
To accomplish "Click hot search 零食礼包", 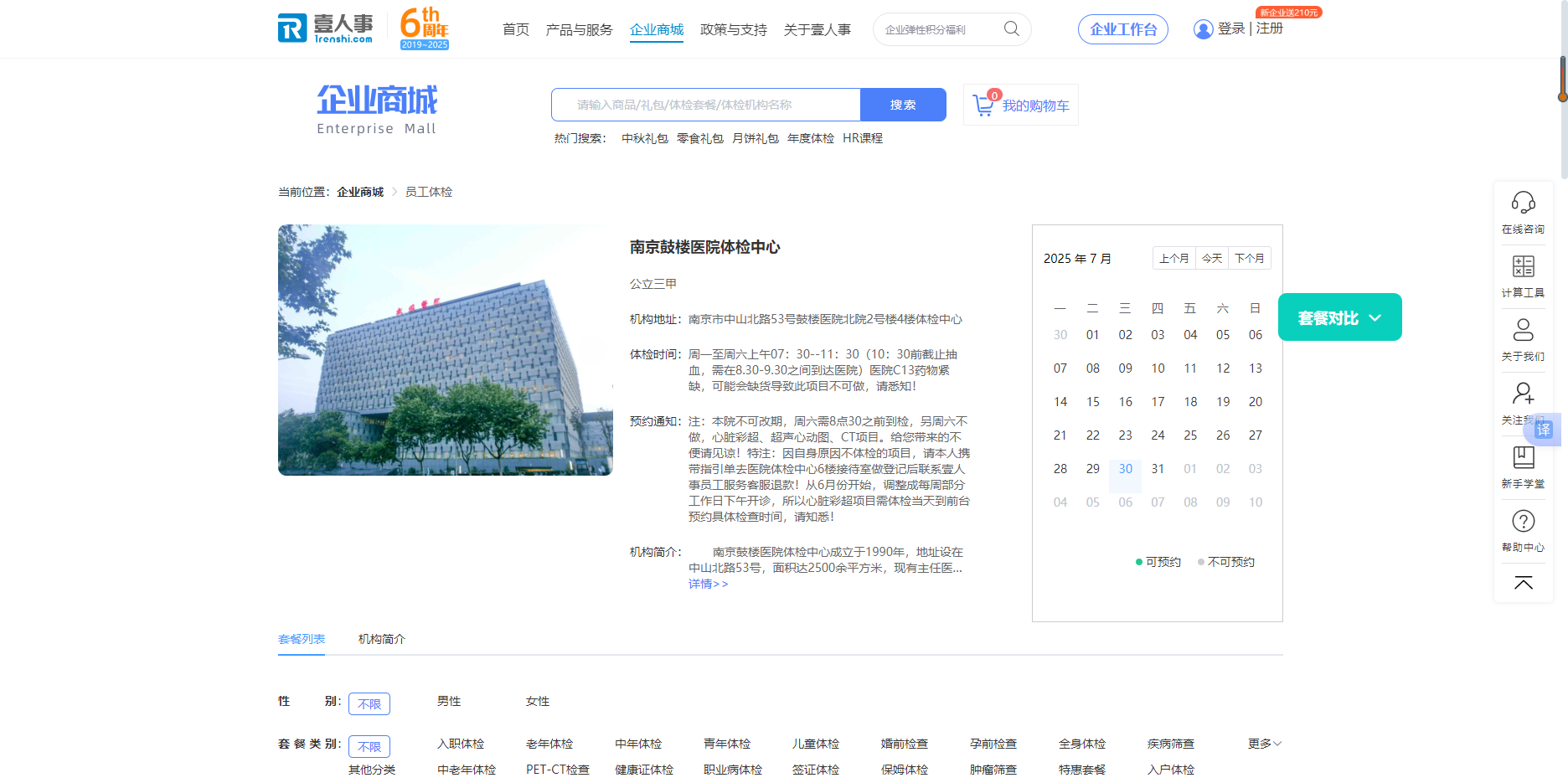I will pyautogui.click(x=700, y=138).
